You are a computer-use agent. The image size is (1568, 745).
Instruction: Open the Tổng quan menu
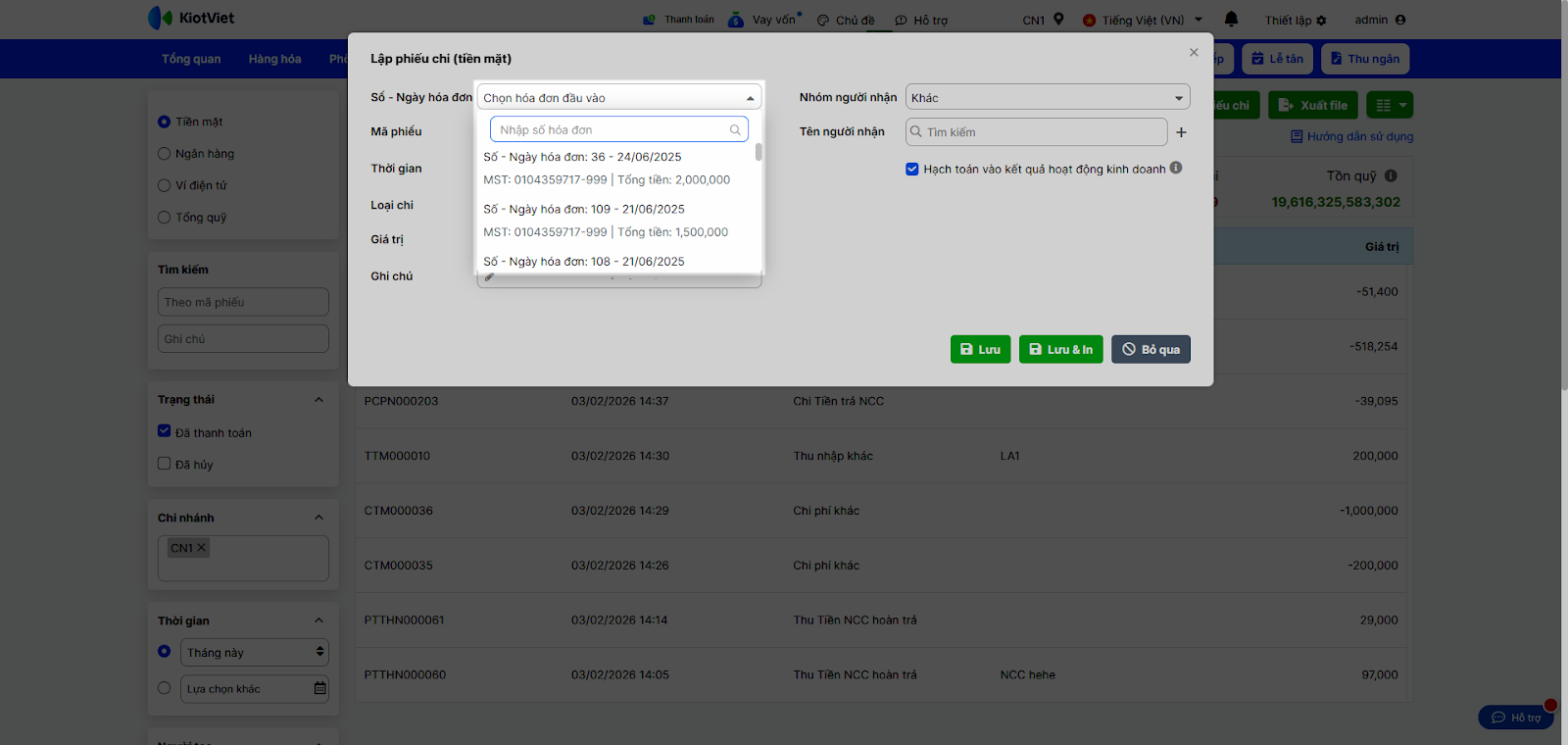191,59
